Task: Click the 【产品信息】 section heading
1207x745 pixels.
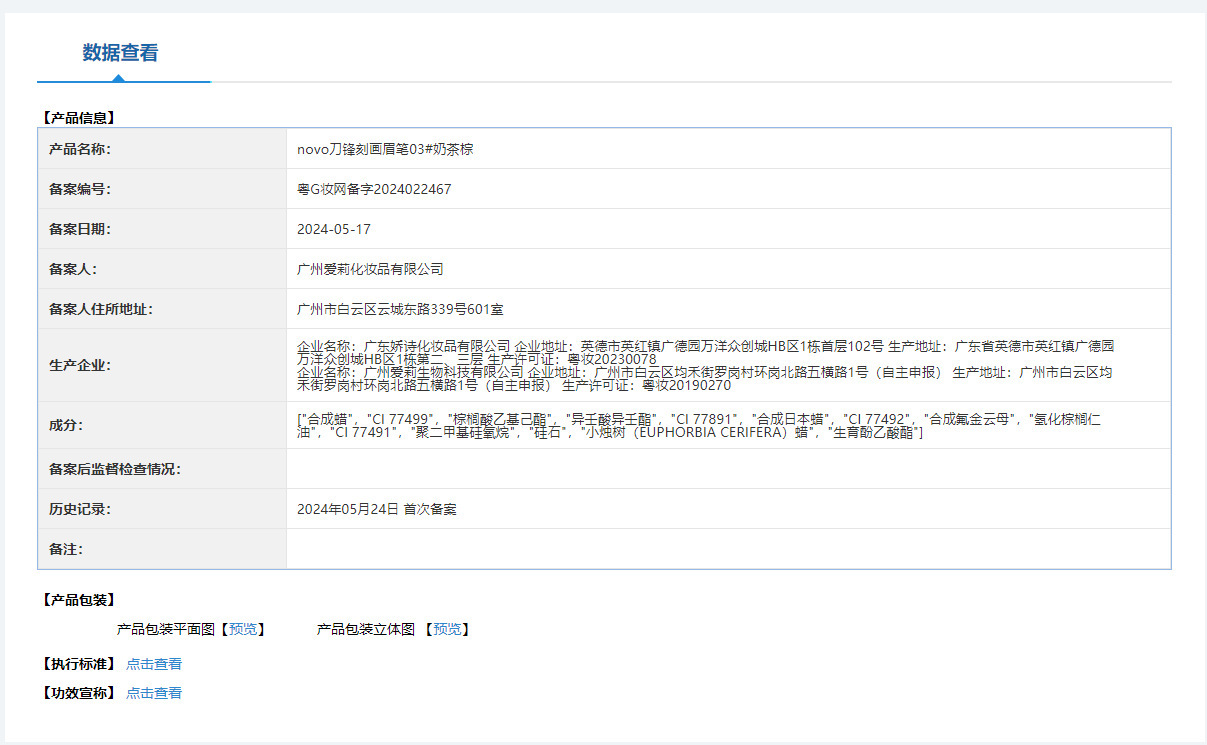Action: 79,118
